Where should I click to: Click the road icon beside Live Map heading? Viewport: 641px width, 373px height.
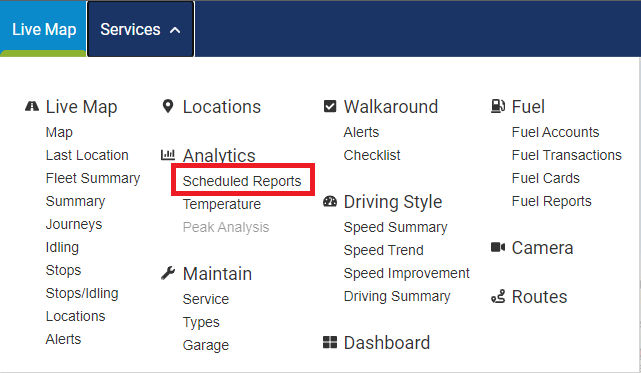(x=32, y=106)
